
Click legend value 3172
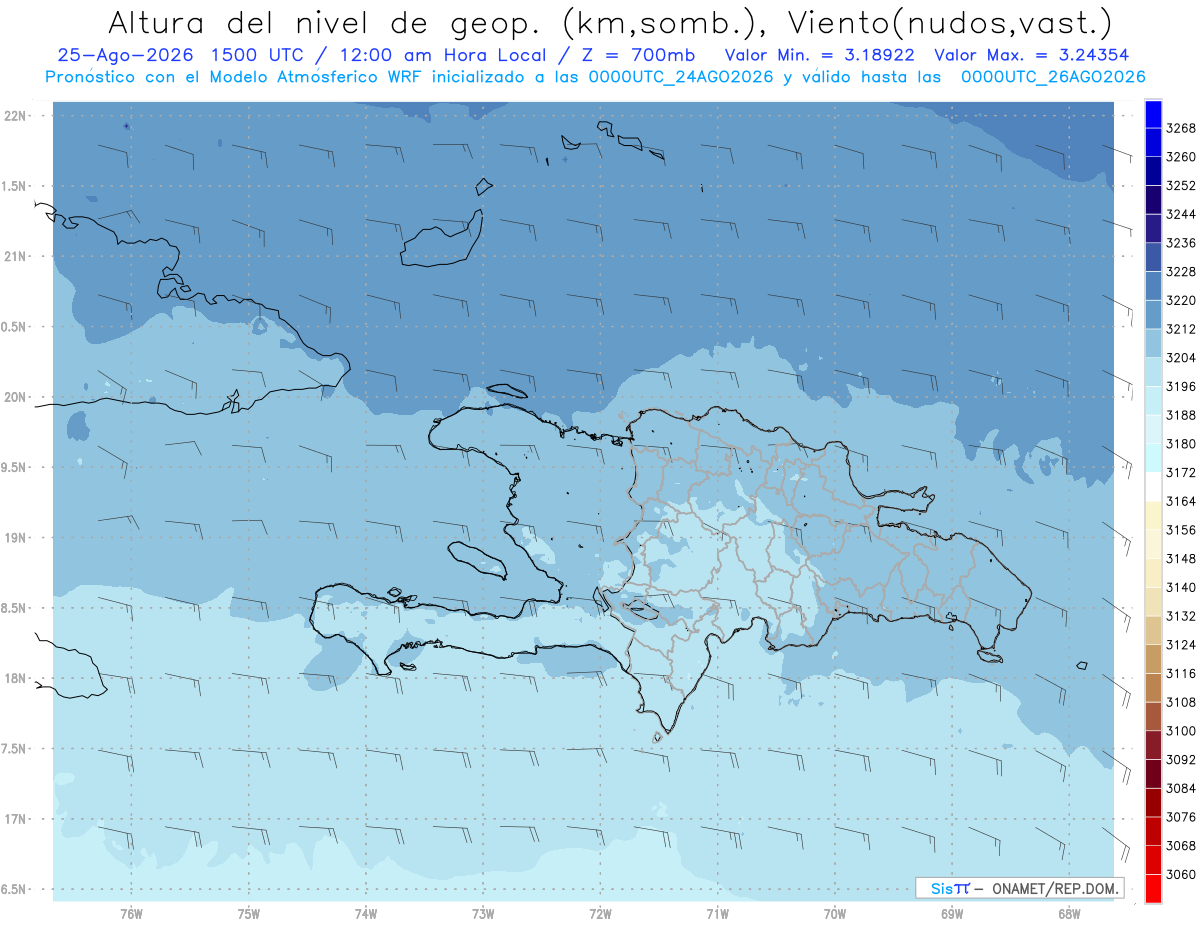(1181, 473)
